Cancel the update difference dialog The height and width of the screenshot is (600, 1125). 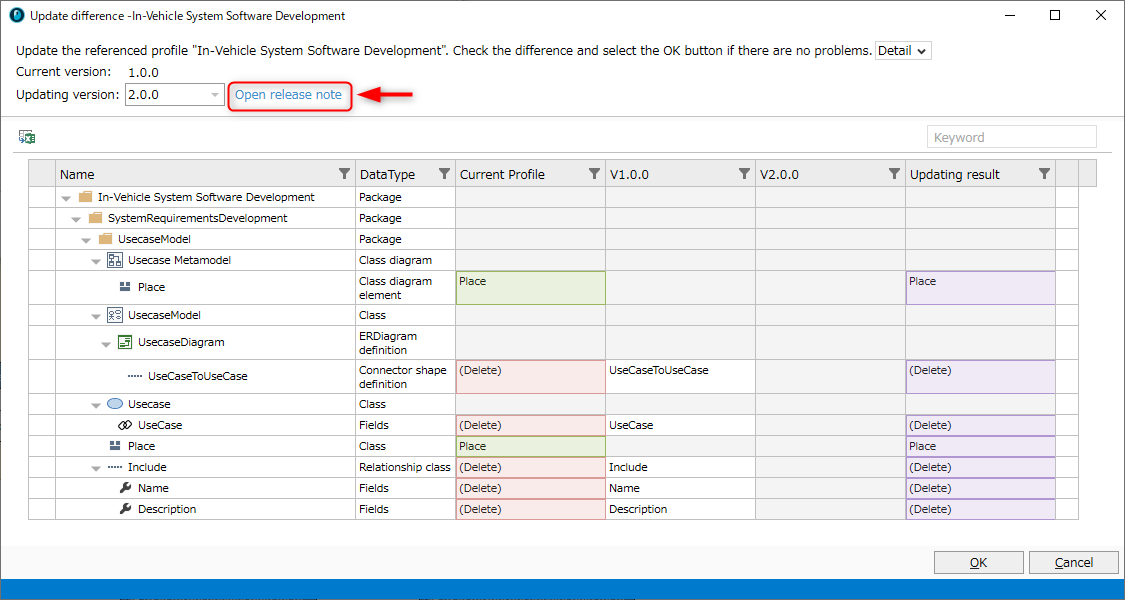pos(1073,563)
